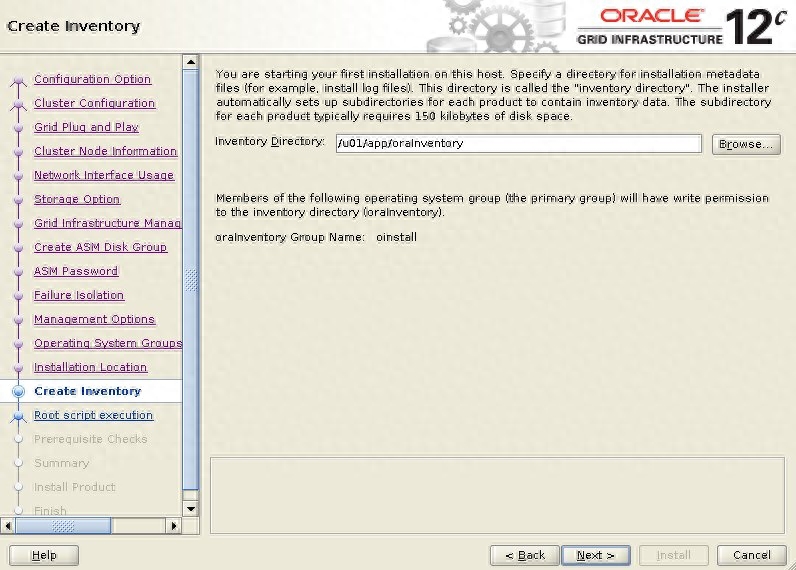
Task: Select Failure Isolation step
Action: click(x=79, y=295)
